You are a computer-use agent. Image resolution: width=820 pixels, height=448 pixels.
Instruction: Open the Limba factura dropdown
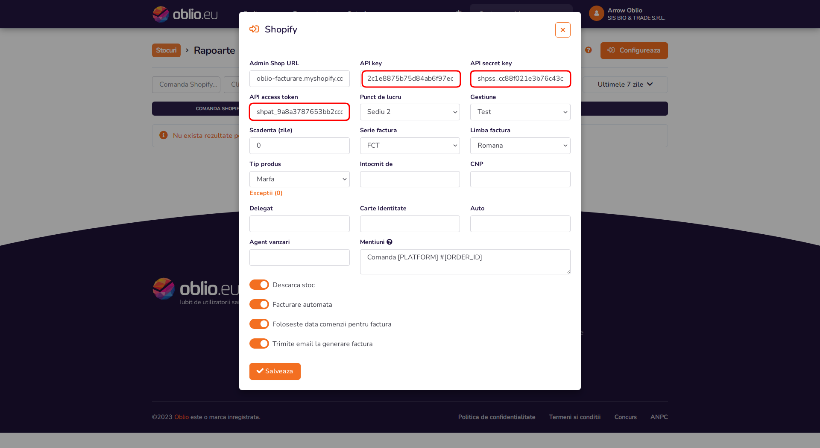(520, 145)
